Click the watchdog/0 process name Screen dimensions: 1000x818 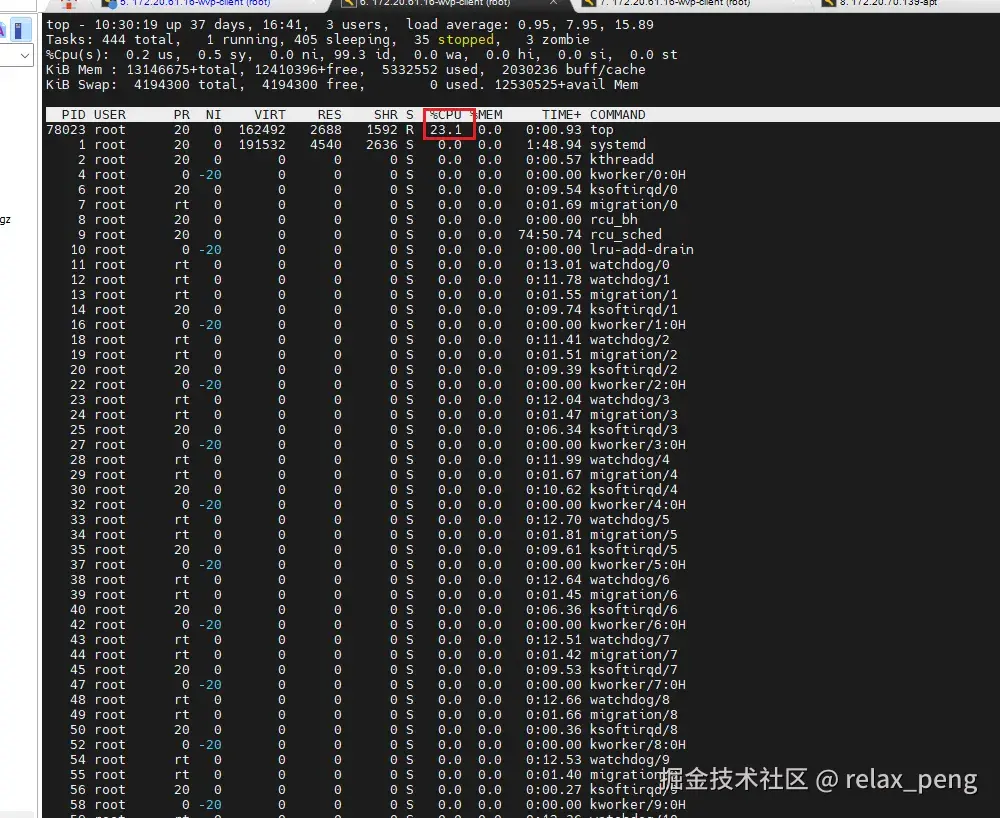pos(629,265)
